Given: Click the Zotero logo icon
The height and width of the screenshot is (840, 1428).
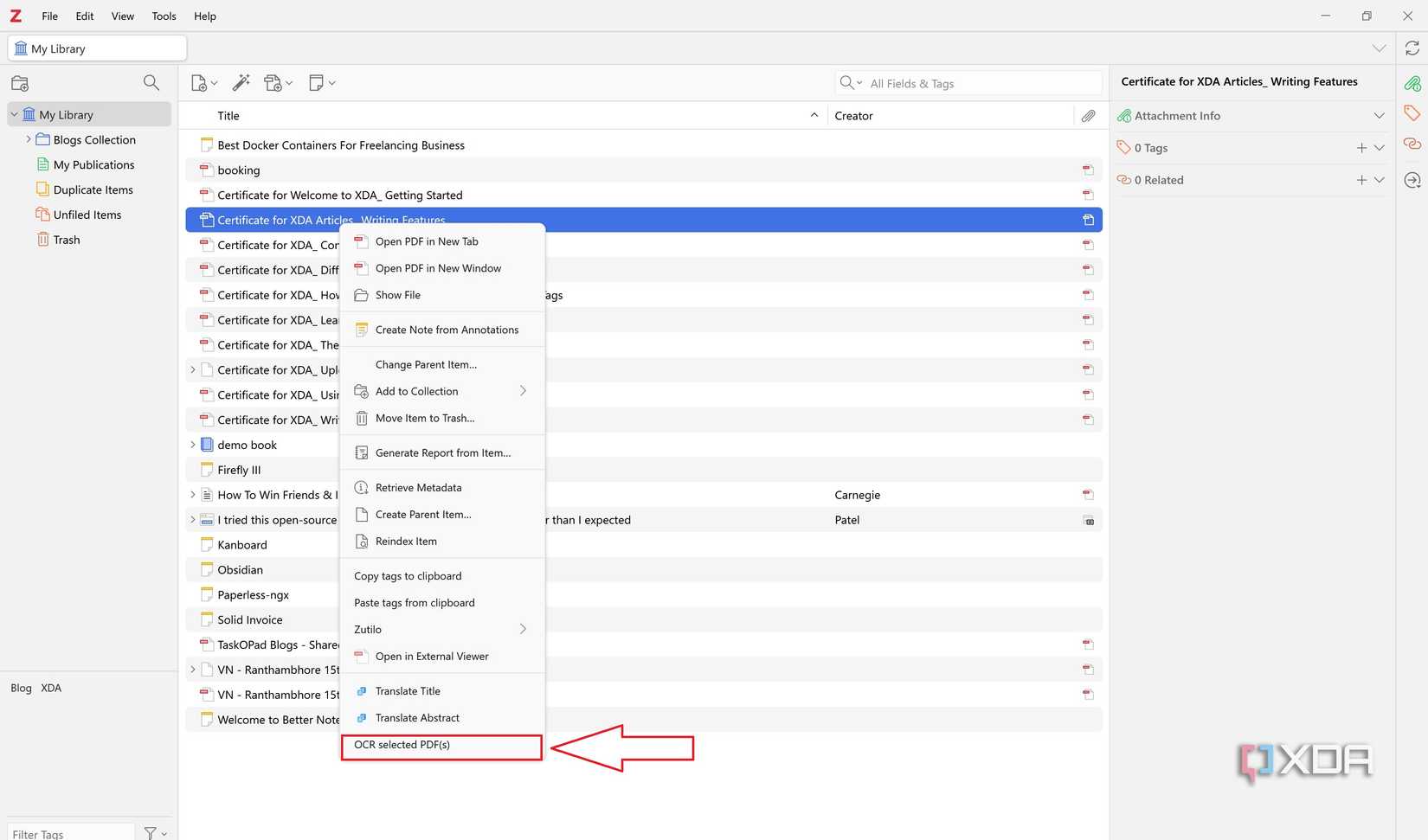Looking at the screenshot, I should pos(16,16).
